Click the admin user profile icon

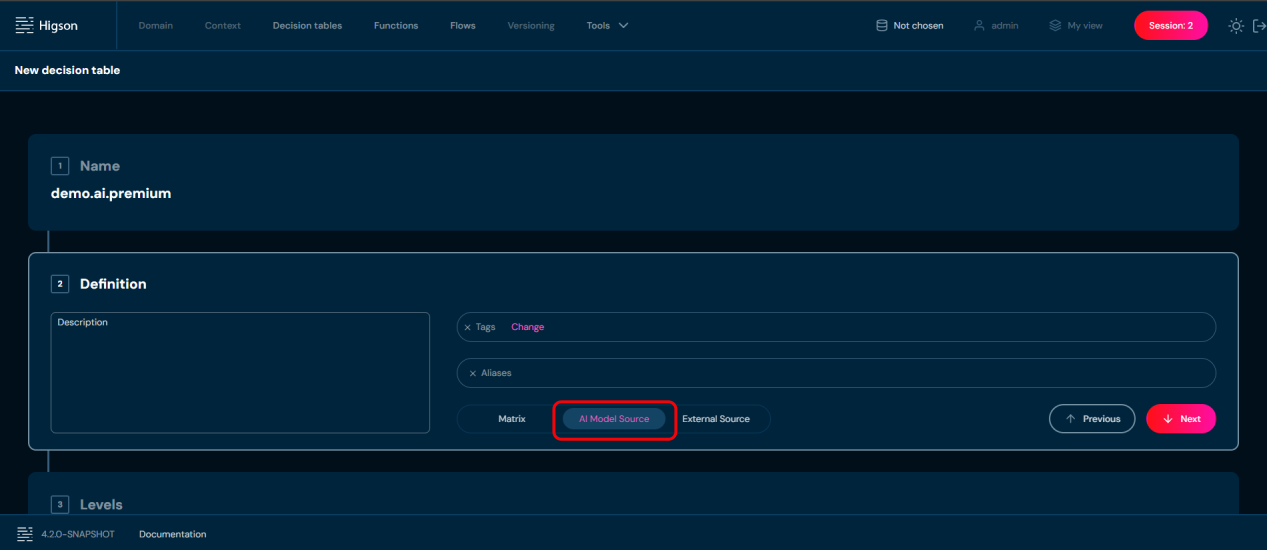[x=979, y=26]
